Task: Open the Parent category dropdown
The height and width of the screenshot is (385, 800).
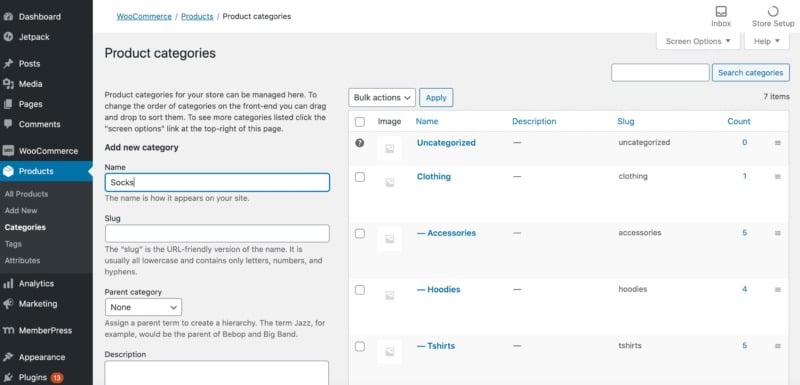Action: point(143,307)
